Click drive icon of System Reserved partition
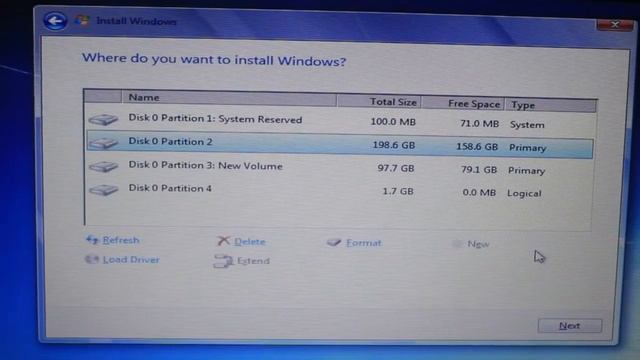640x360 pixels. (103, 120)
